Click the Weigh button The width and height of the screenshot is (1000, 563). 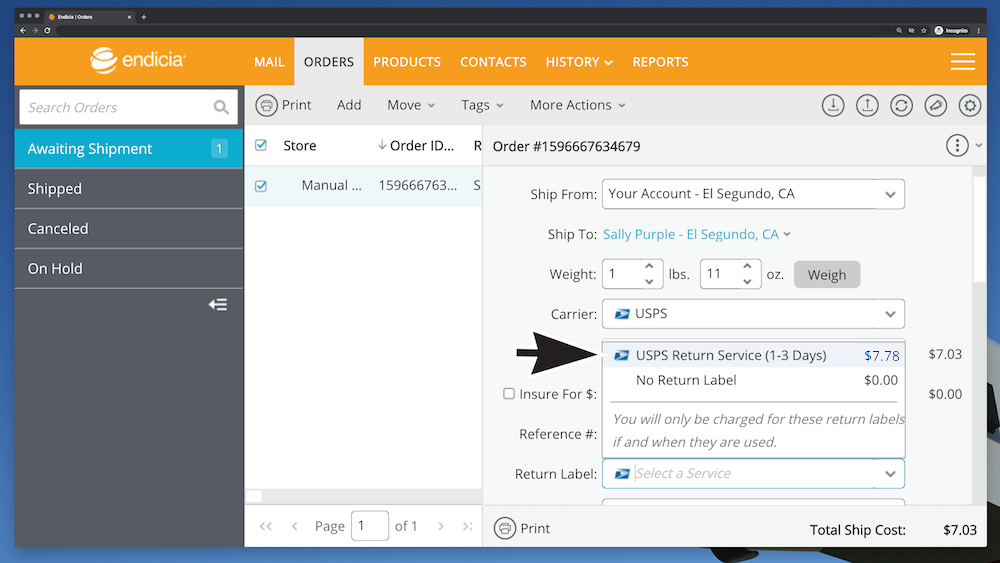coord(827,274)
